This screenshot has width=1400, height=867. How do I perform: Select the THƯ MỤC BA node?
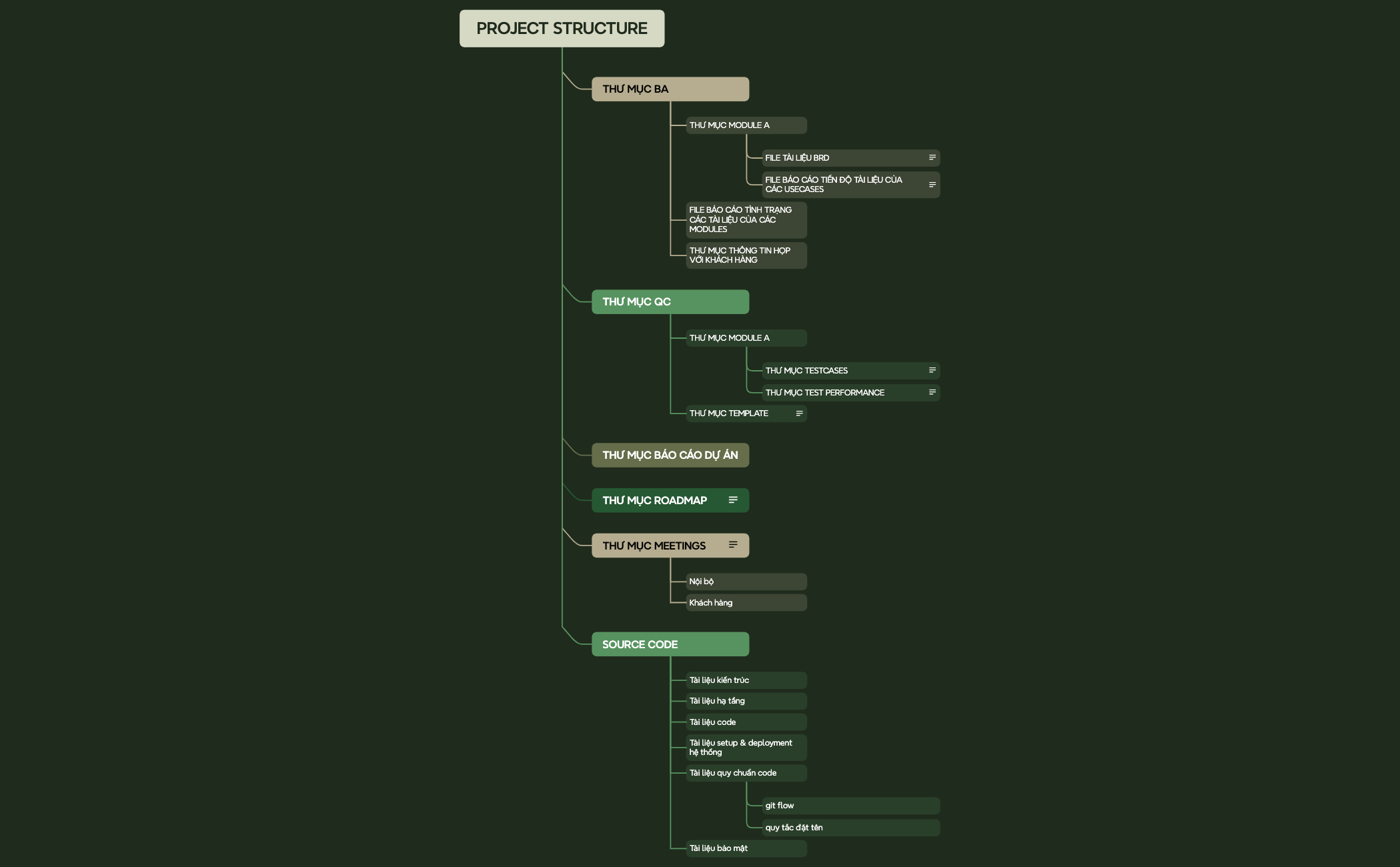coord(670,89)
